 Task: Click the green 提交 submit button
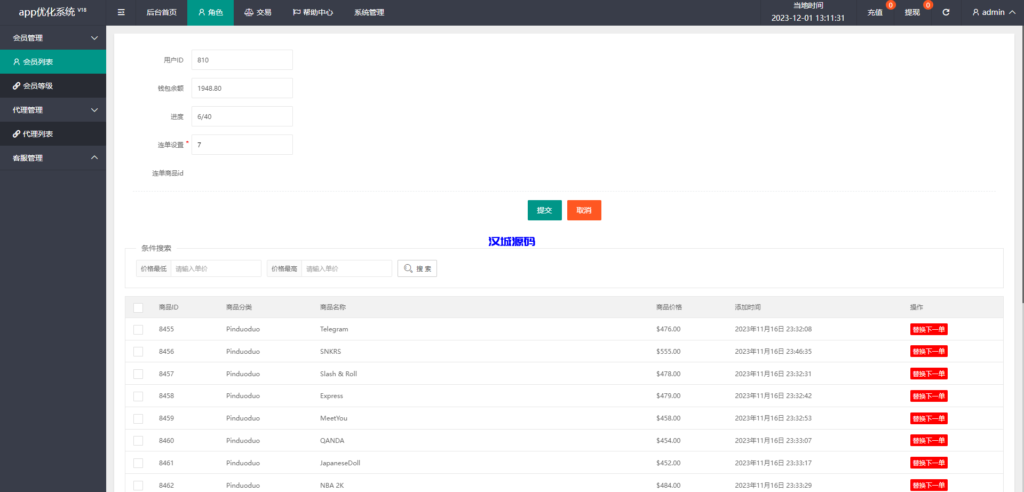pyautogui.click(x=544, y=210)
